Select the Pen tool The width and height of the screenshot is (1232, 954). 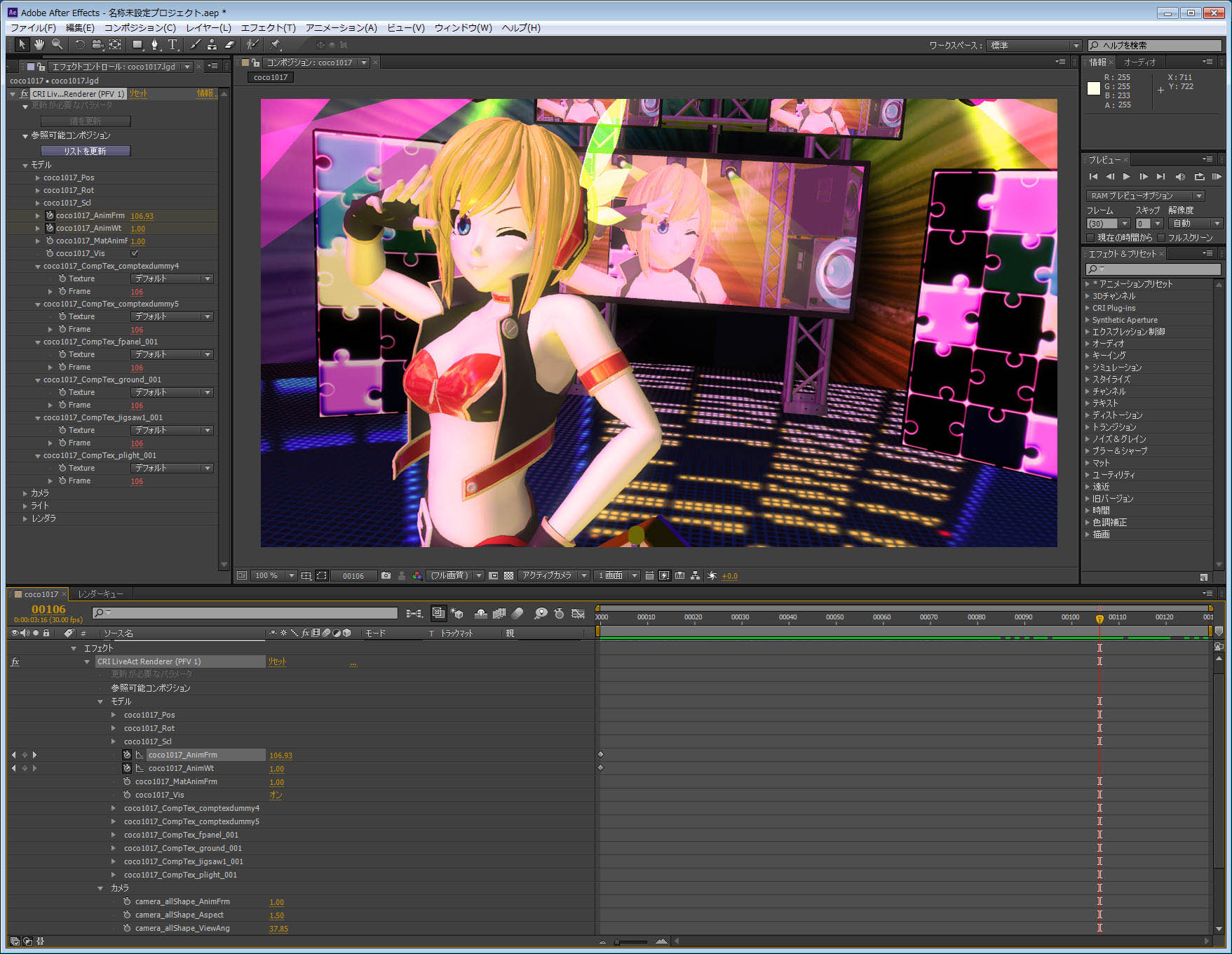tap(155, 45)
